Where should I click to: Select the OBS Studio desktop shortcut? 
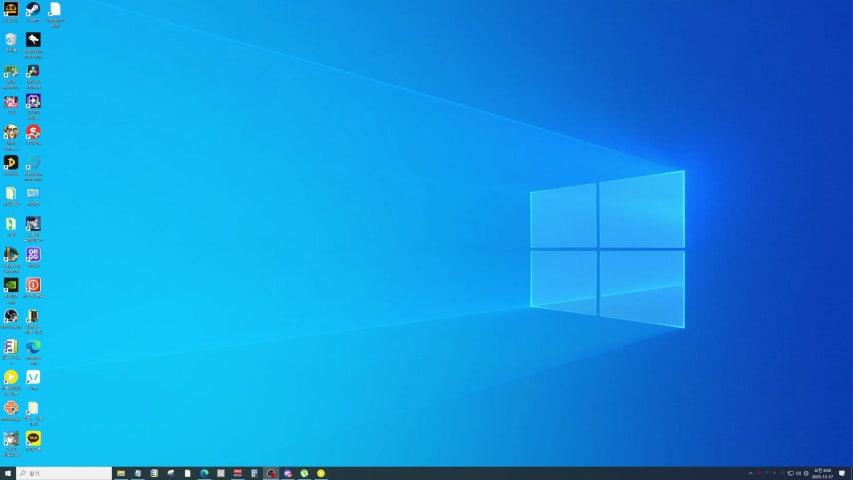tap(11, 316)
